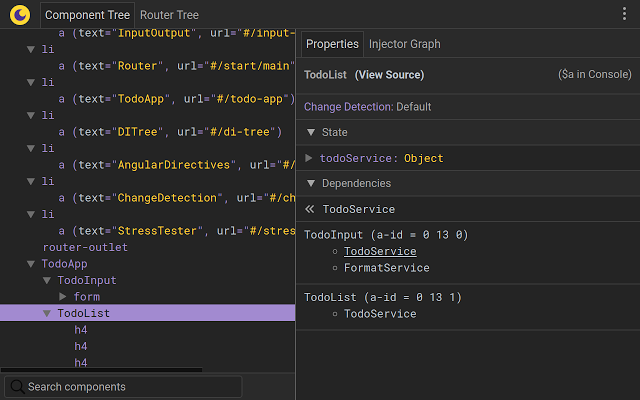This screenshot has width=640, height=400.
Task: Click the underlined TodoService dependency link
Action: 380,252
